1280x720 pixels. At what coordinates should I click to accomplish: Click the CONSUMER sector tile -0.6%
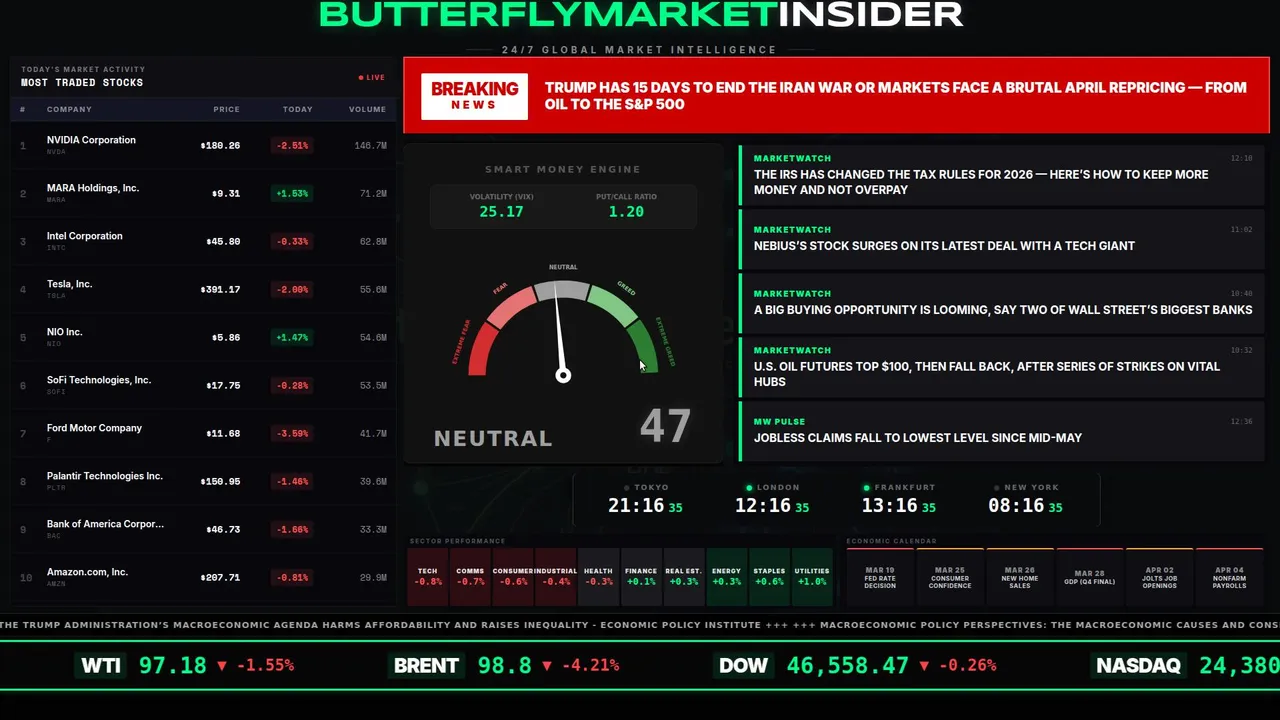513,576
